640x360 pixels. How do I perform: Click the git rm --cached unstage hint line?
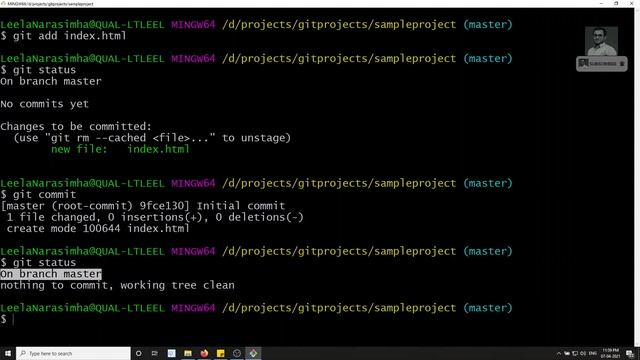click(x=152, y=138)
